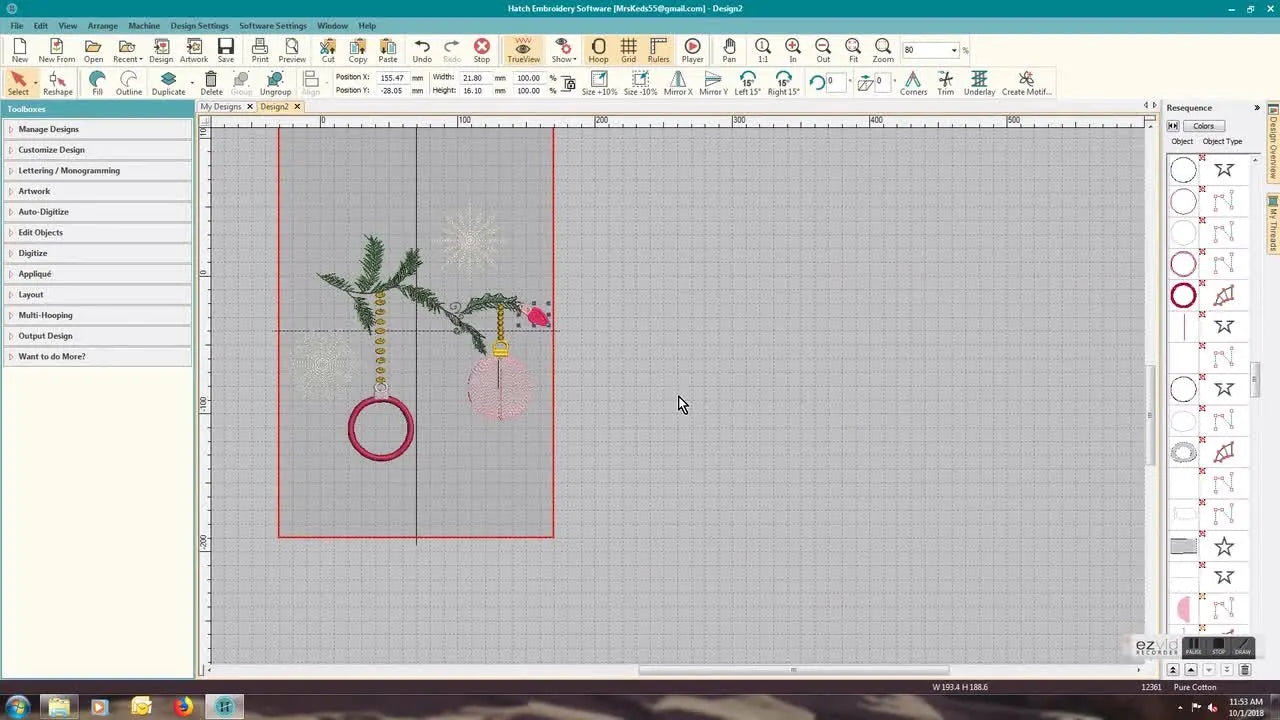
Task: Delete the selected object
Action: 211,84
